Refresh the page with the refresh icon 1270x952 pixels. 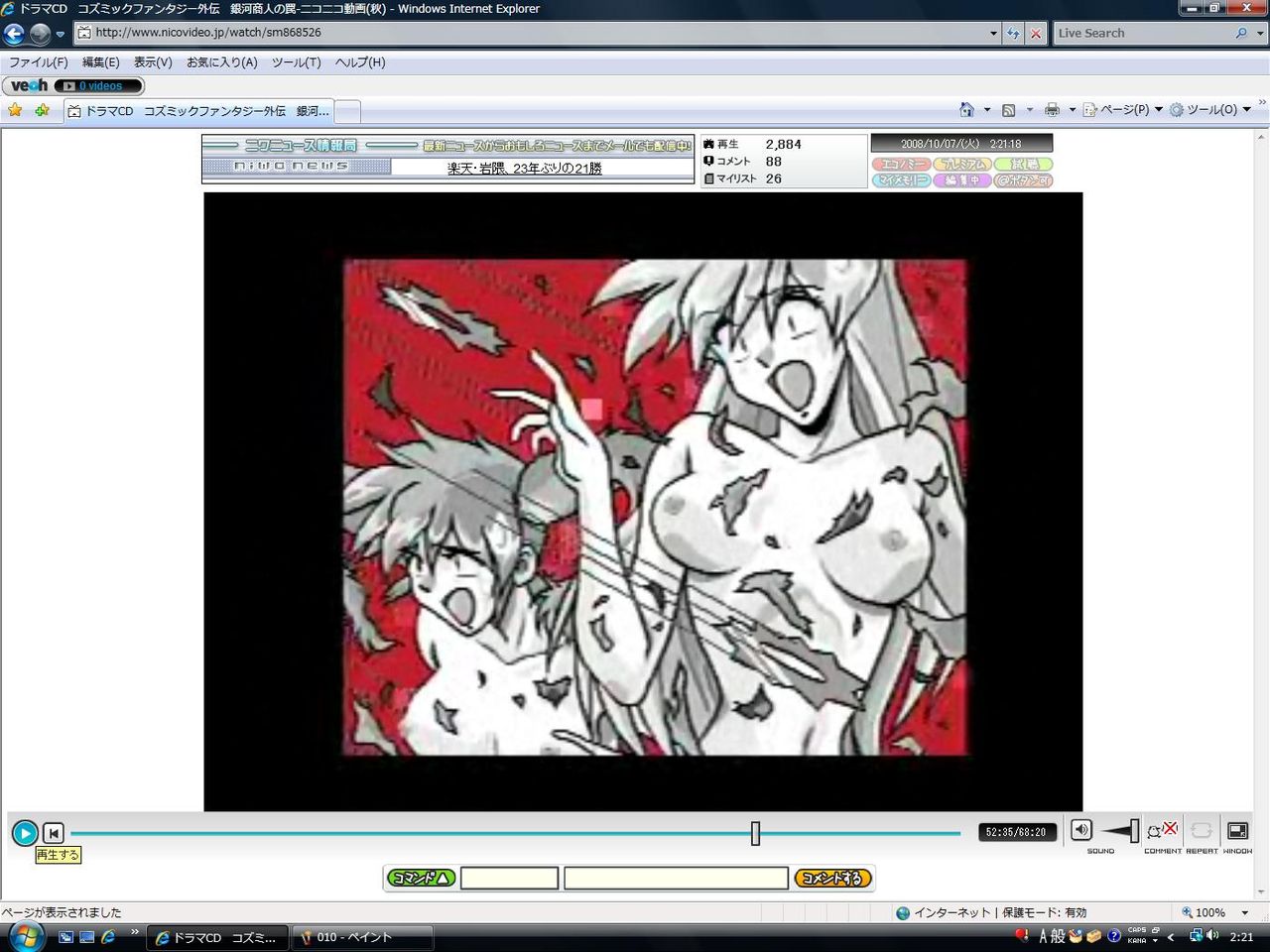1013,33
